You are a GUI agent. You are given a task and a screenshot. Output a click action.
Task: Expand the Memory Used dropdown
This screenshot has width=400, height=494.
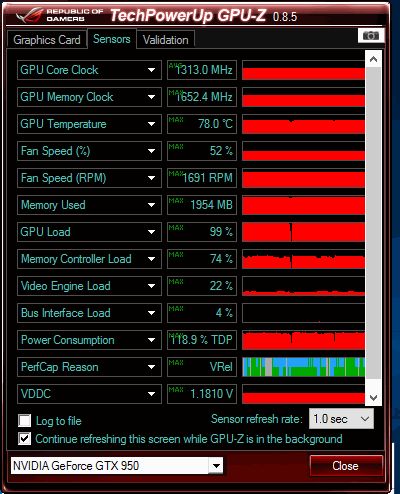89,205
